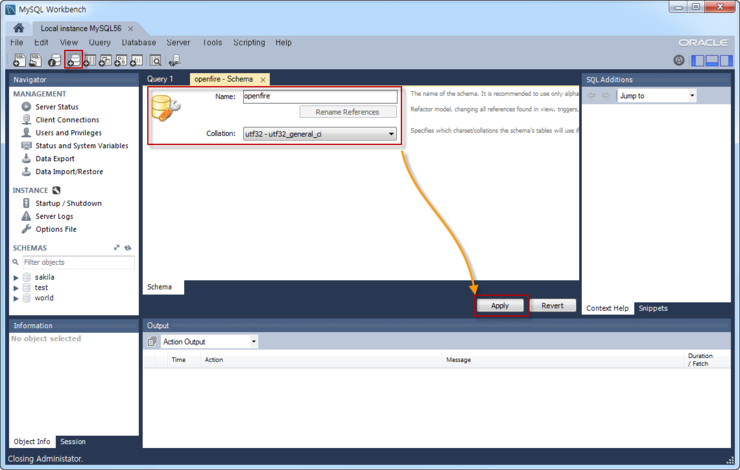
Task: Create a new SQL tab toolbar icon
Action: [19, 60]
